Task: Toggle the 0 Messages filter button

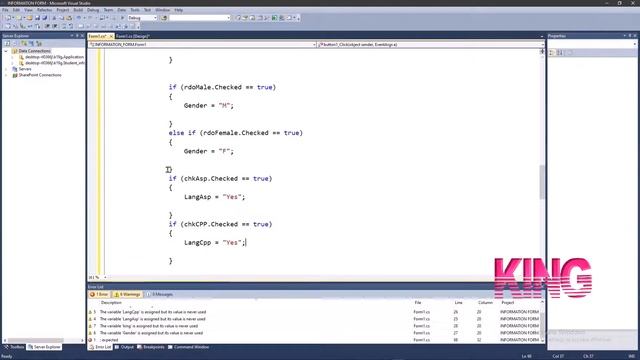Action: pos(160,294)
